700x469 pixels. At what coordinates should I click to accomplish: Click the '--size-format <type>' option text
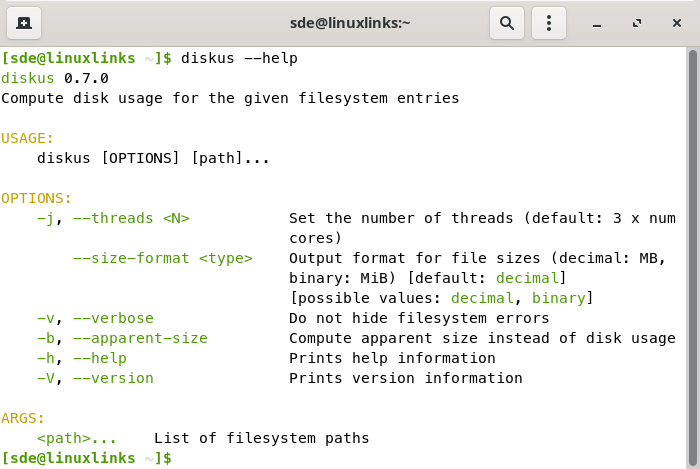pyautogui.click(x=163, y=258)
